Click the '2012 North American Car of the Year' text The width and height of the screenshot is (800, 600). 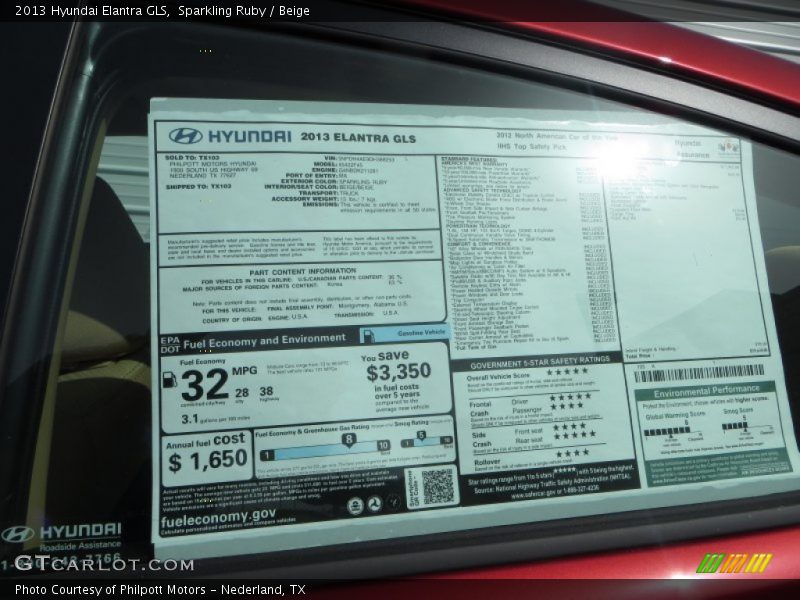click(x=557, y=137)
